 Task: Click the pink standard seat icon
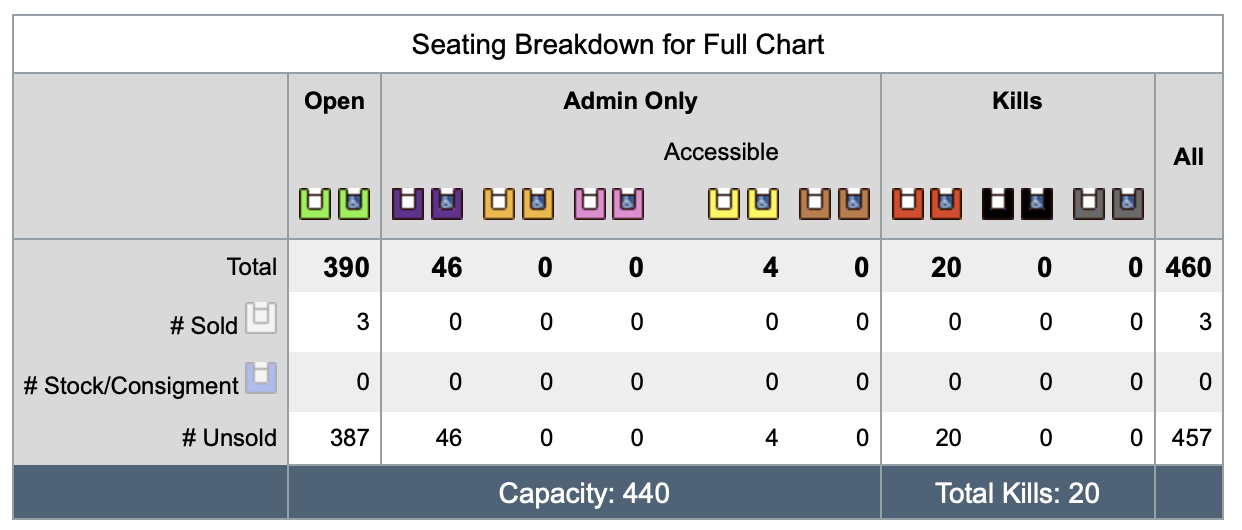pos(591,204)
